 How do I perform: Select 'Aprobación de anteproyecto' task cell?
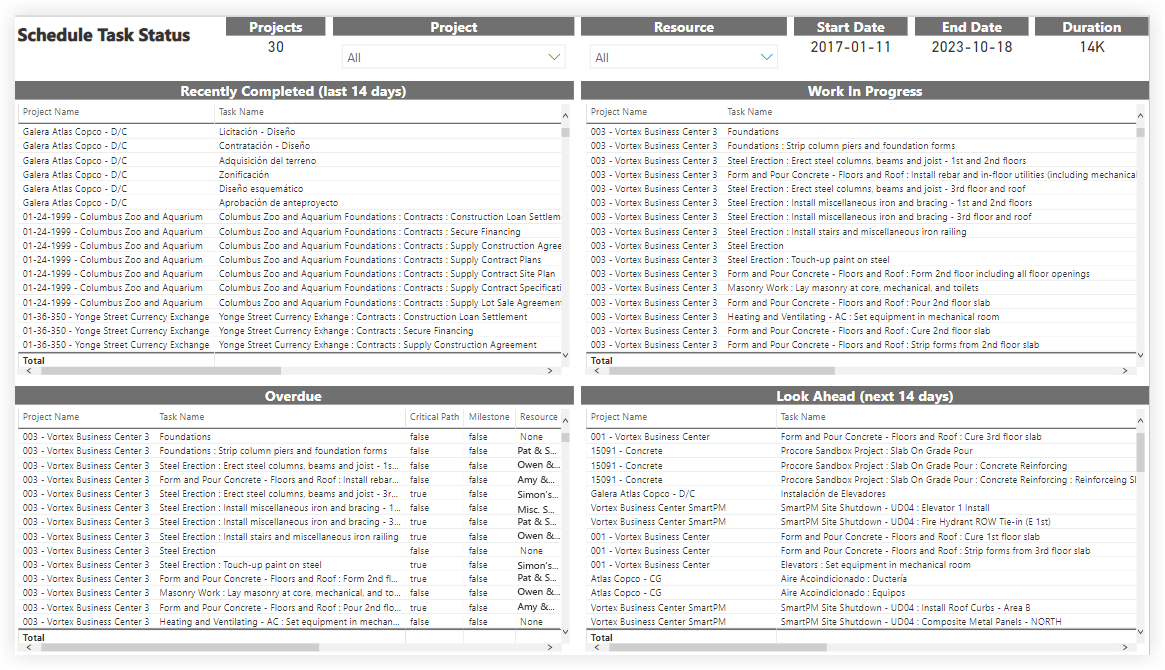278,203
